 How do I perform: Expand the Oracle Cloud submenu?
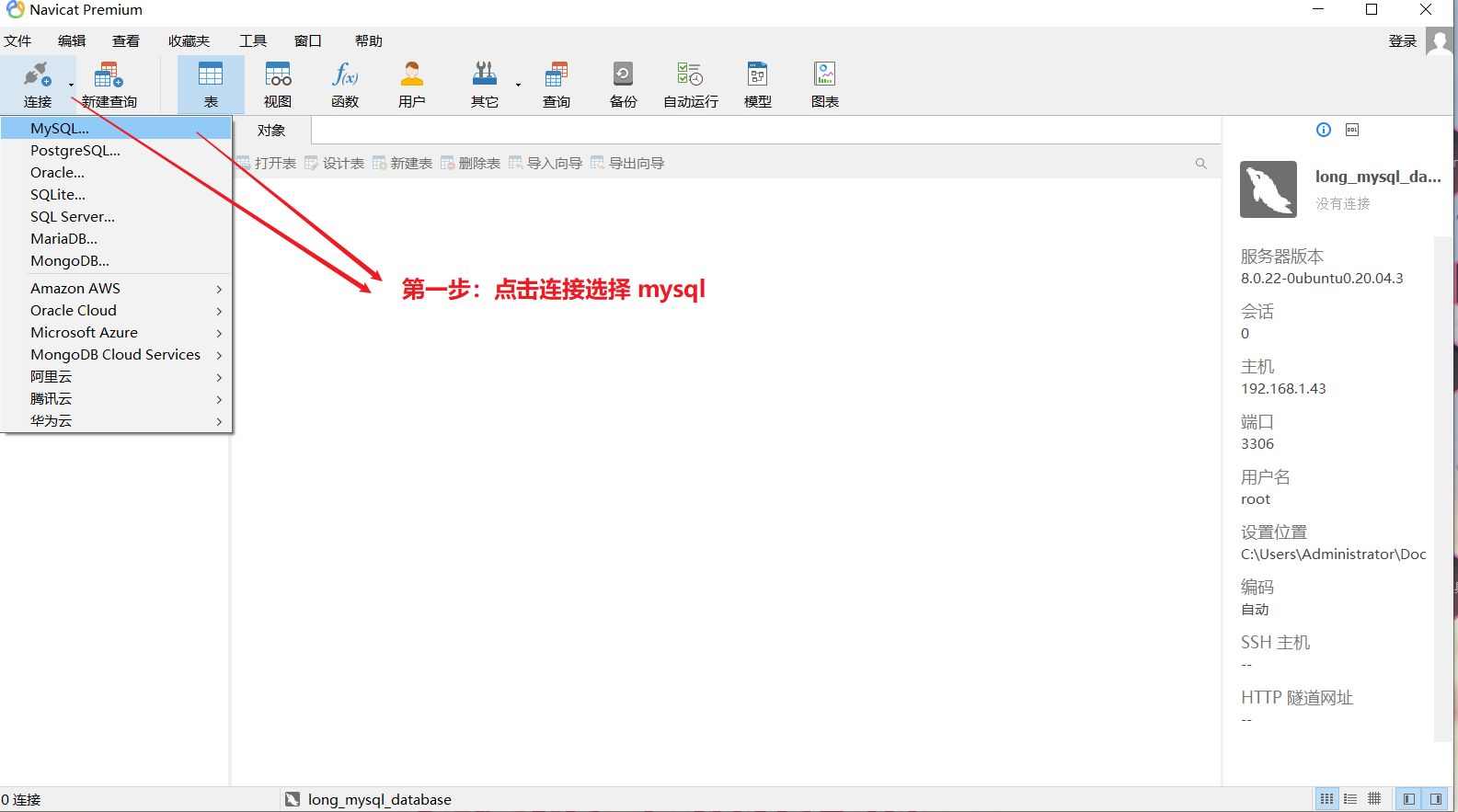(219, 311)
